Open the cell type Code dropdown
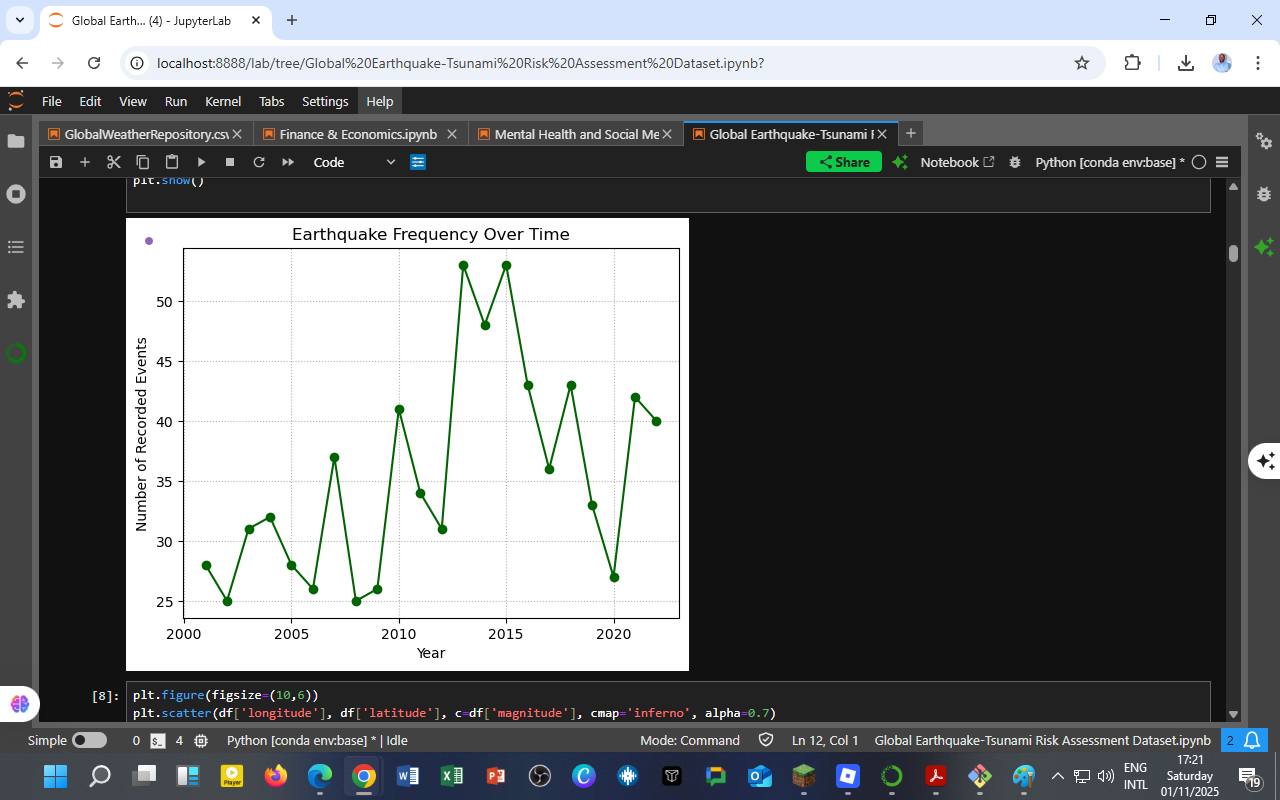The width and height of the screenshot is (1280, 800). [354, 162]
